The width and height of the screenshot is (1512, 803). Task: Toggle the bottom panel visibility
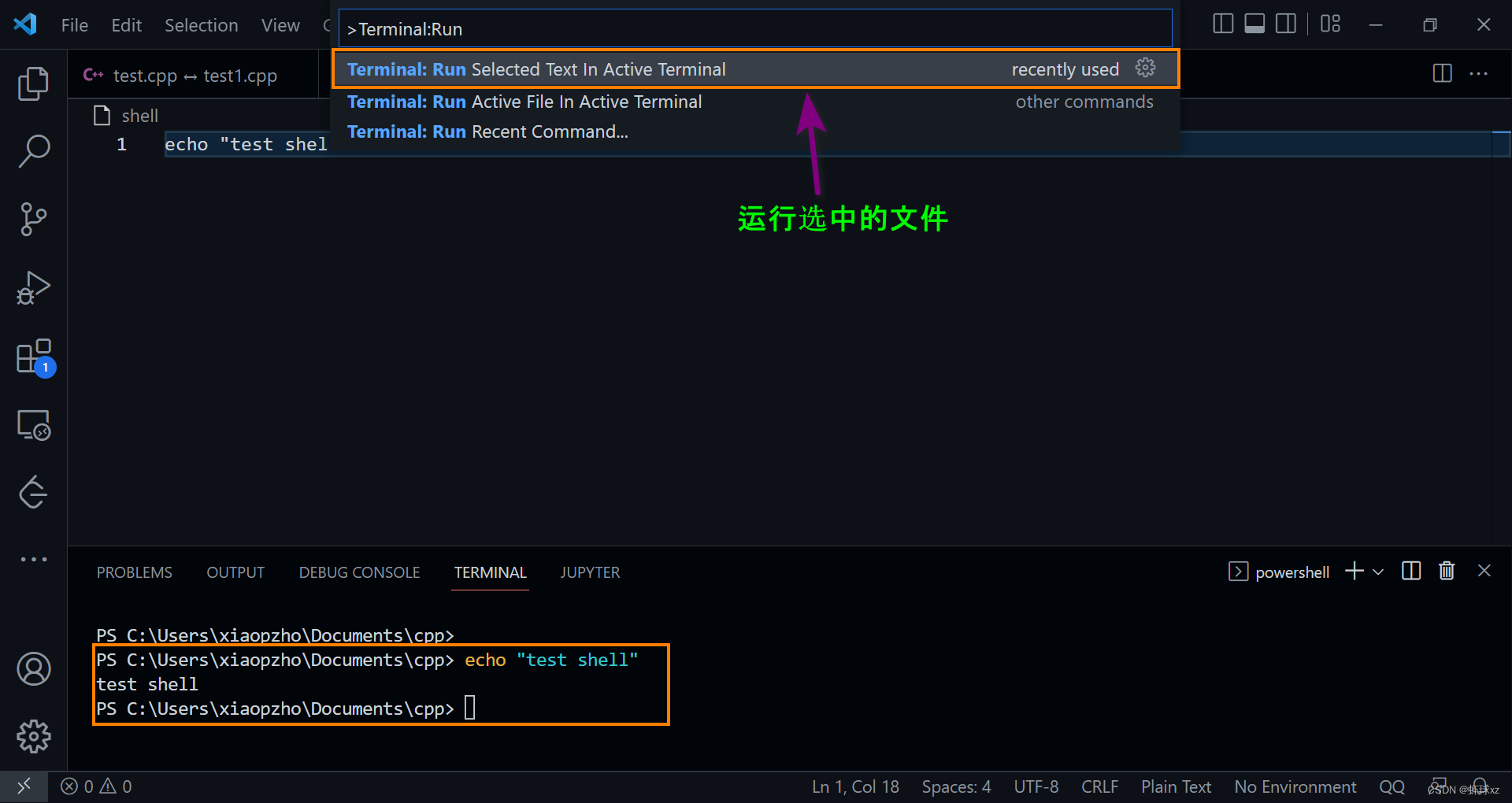click(1254, 24)
